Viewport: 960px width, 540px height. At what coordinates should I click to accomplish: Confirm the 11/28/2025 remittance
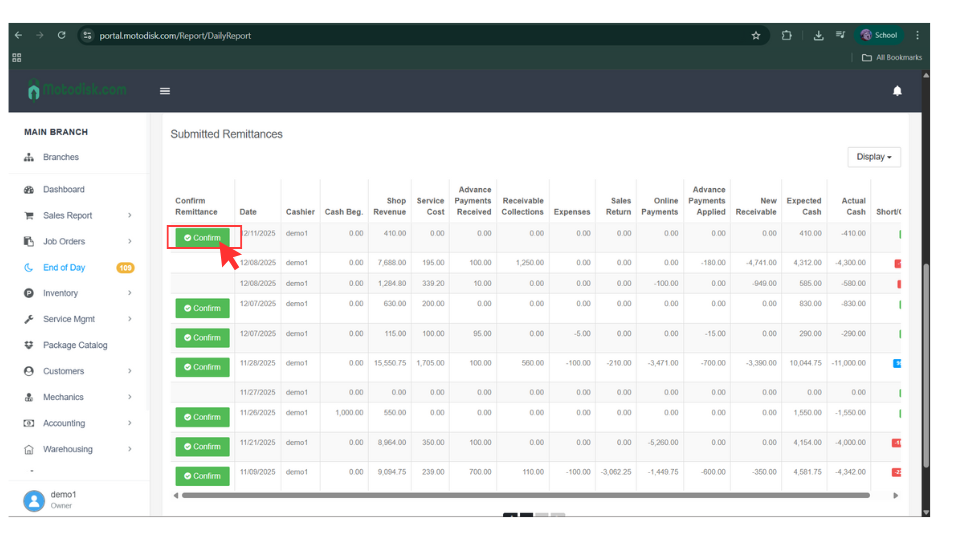(202, 367)
